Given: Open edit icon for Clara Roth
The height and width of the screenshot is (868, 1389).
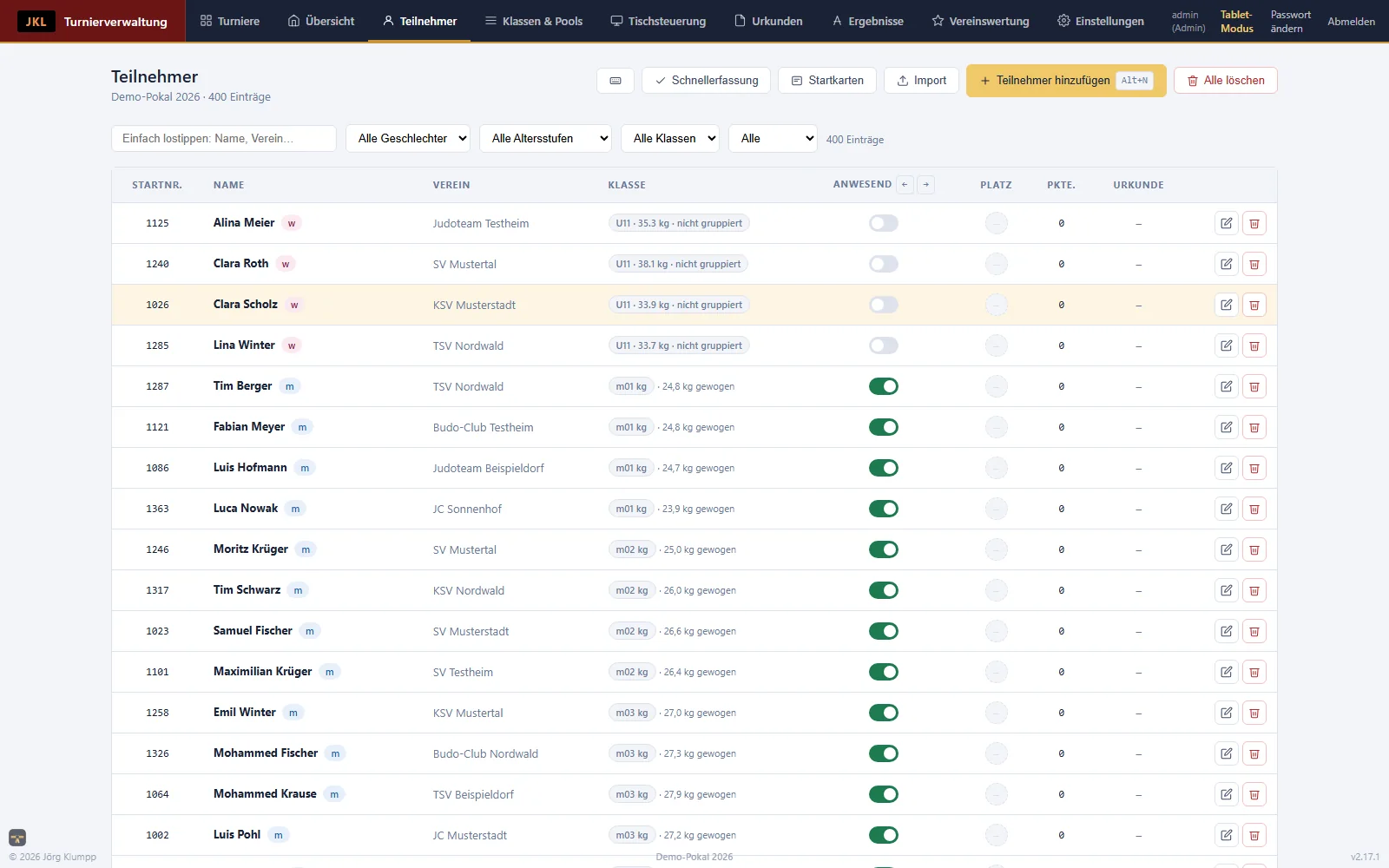Looking at the screenshot, I should coord(1227,264).
